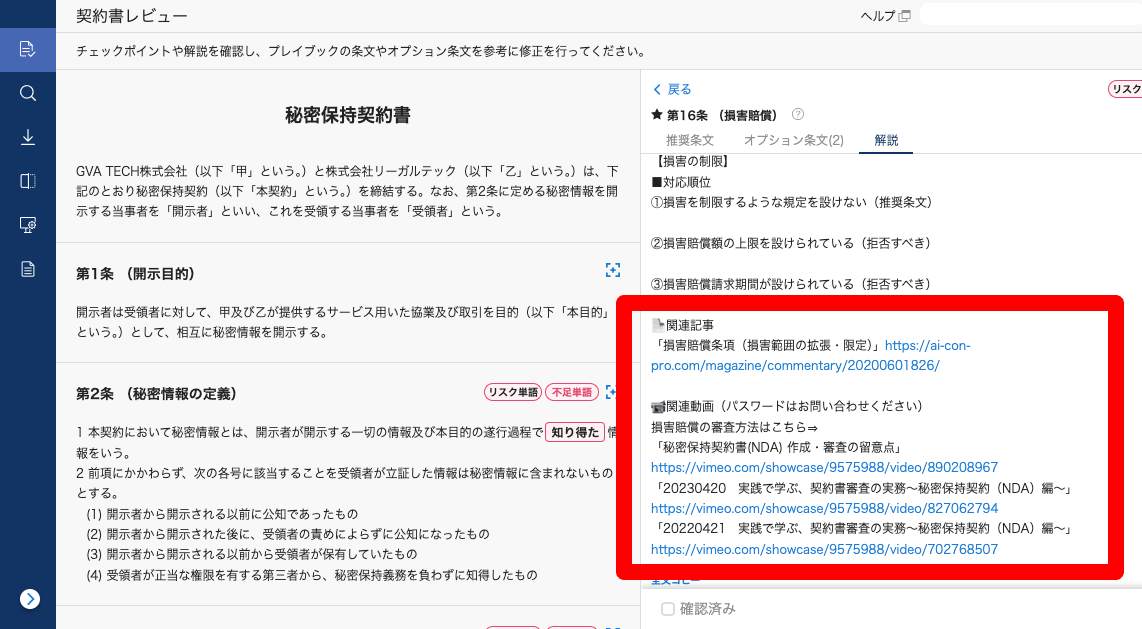The height and width of the screenshot is (629, 1142).
Task: Click clause item (4) about 第三者
Action: (x=312, y=575)
